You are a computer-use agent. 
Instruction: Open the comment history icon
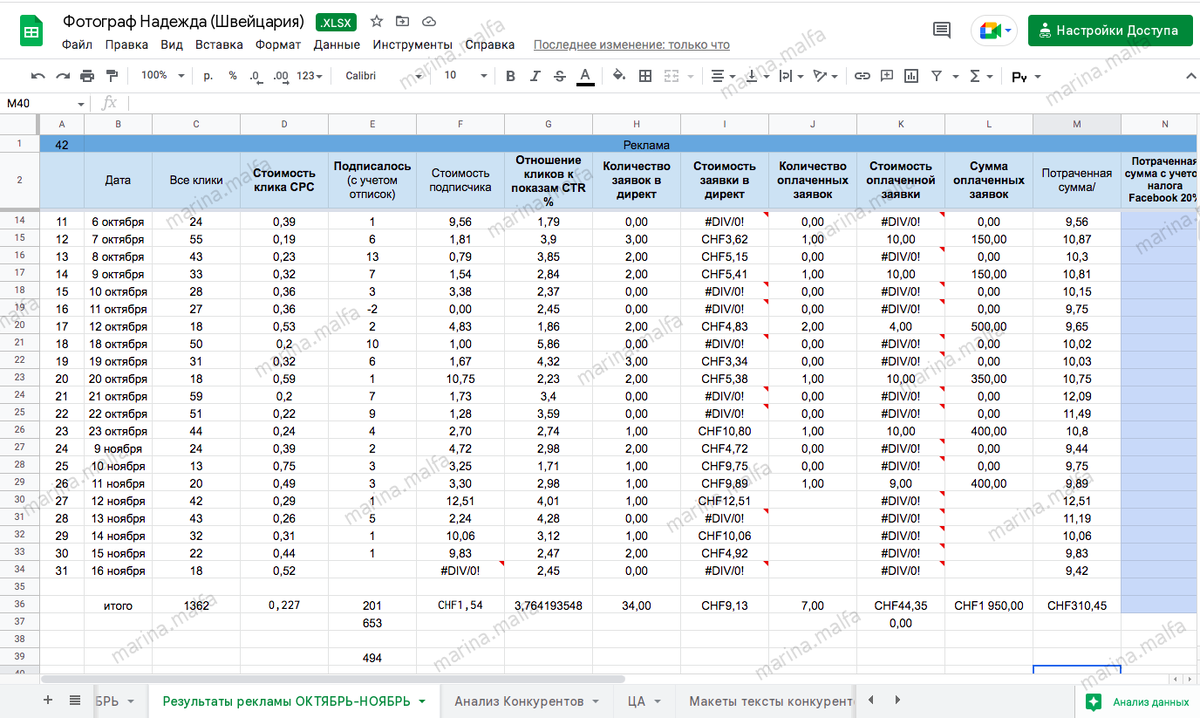click(x=941, y=30)
